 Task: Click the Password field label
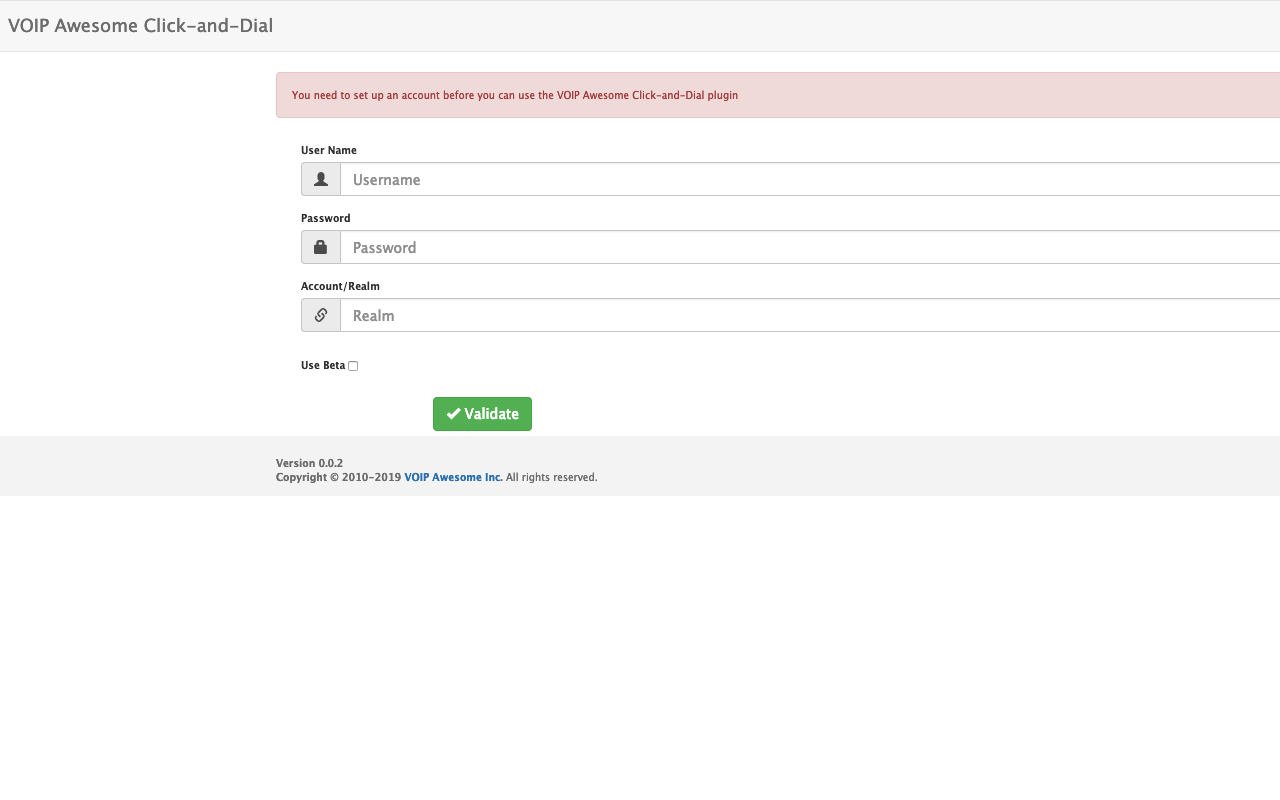[x=326, y=218]
